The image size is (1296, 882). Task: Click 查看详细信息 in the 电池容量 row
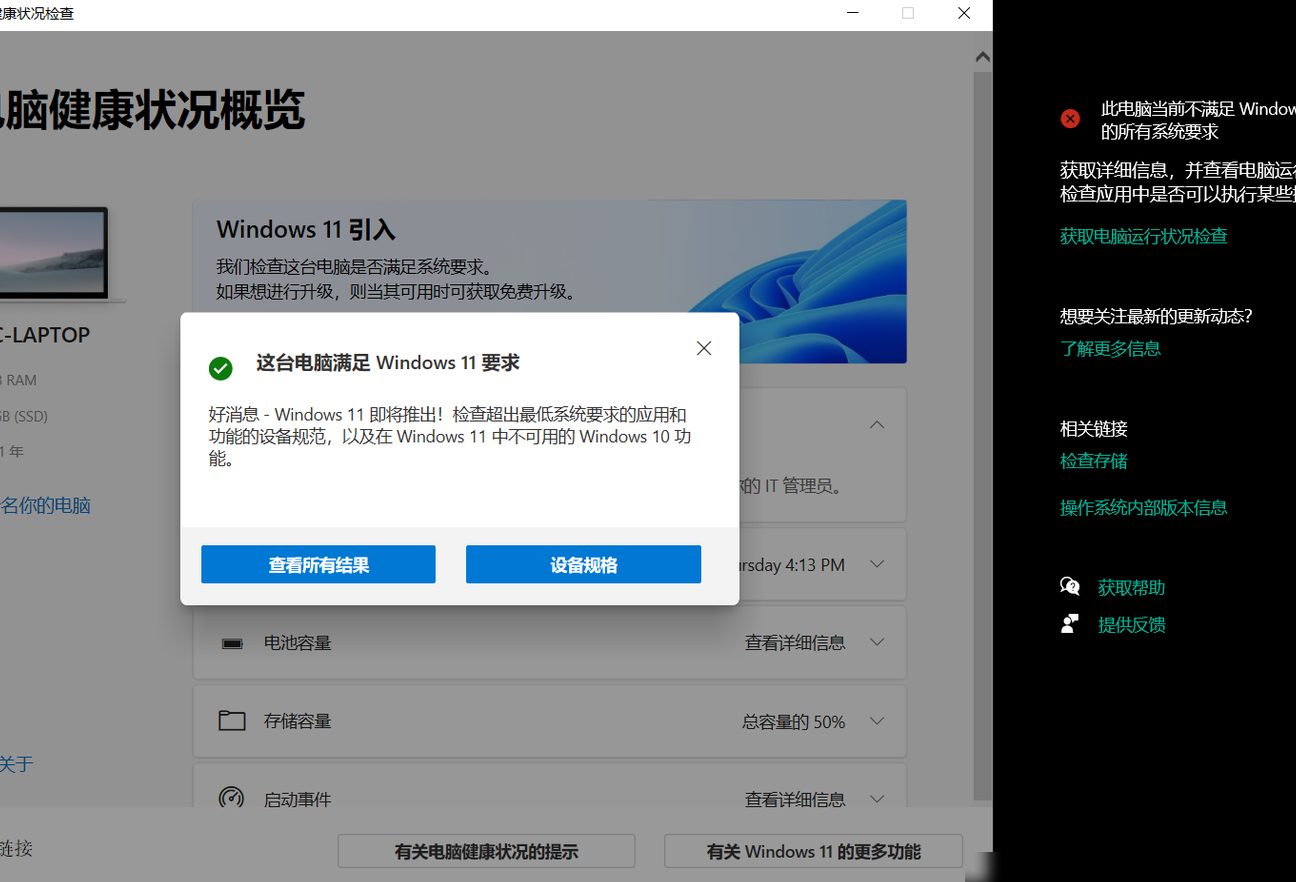795,643
